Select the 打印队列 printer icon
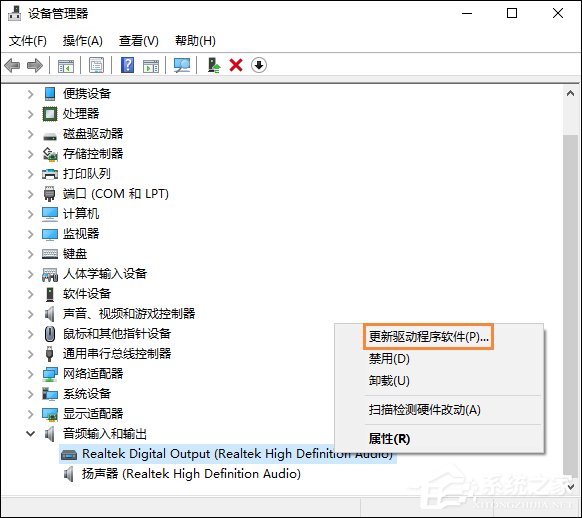This screenshot has width=582, height=518. pos(50,174)
